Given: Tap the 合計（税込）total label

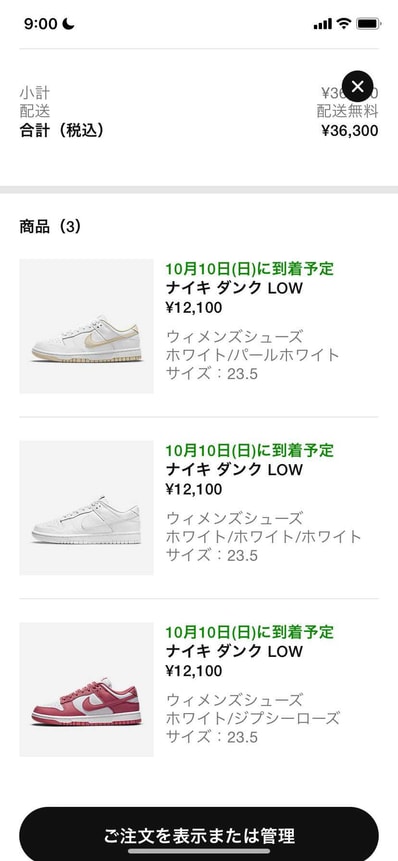Looking at the screenshot, I should (62, 131).
